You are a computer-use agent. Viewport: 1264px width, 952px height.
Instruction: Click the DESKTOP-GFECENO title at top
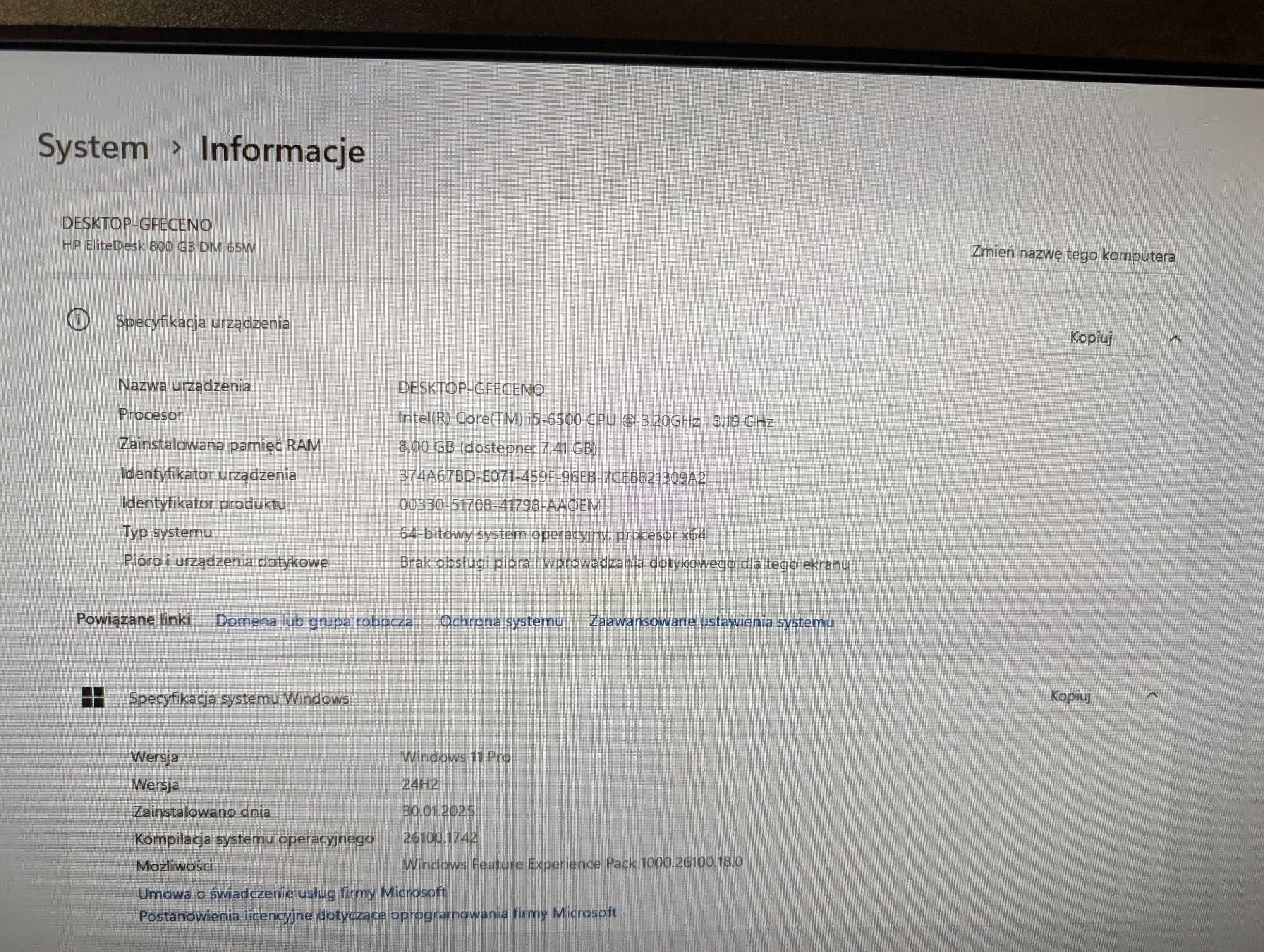click(137, 224)
